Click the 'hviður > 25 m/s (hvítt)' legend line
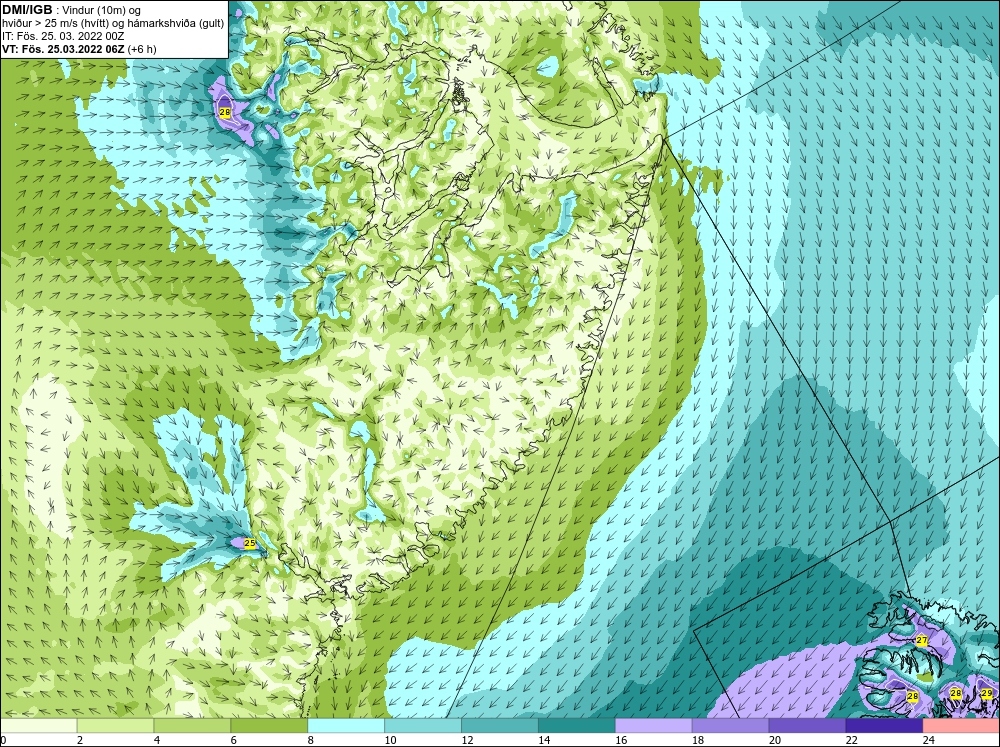This screenshot has width=1000, height=747. pos(55,23)
